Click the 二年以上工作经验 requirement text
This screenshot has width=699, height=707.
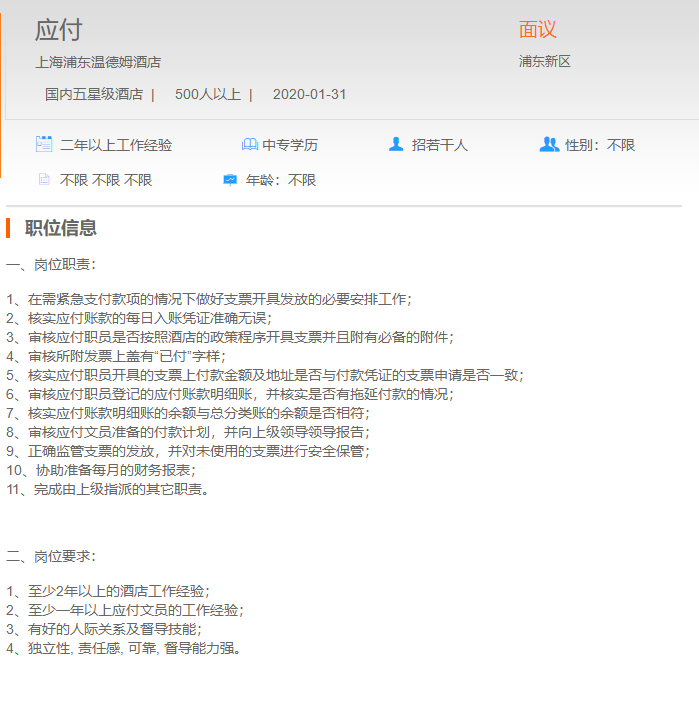point(116,145)
